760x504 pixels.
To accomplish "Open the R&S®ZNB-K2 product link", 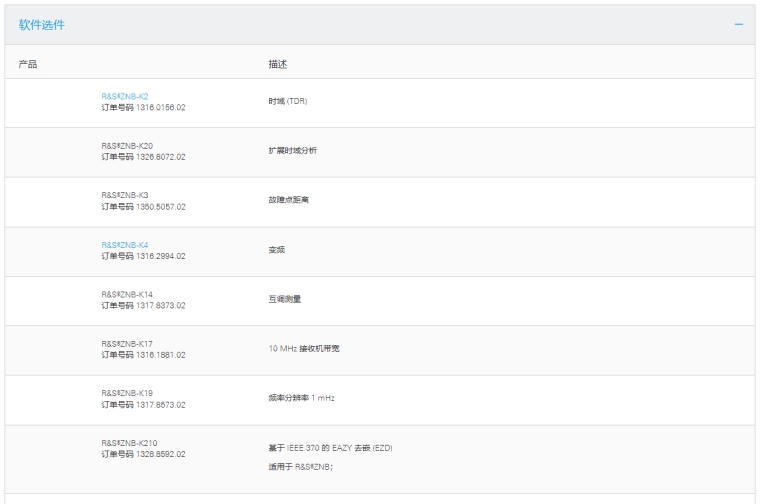I will [x=125, y=96].
